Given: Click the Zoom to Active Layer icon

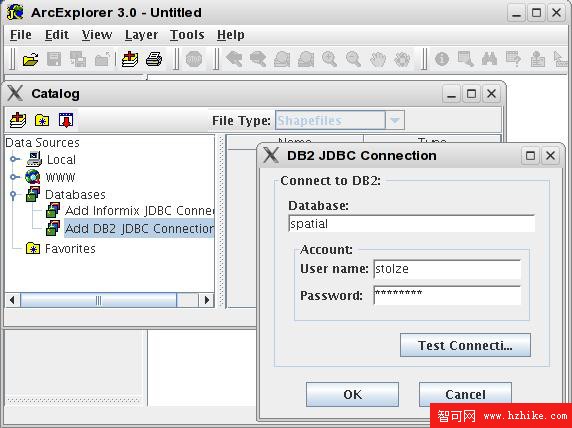Looking at the screenshot, I should click(282, 59).
